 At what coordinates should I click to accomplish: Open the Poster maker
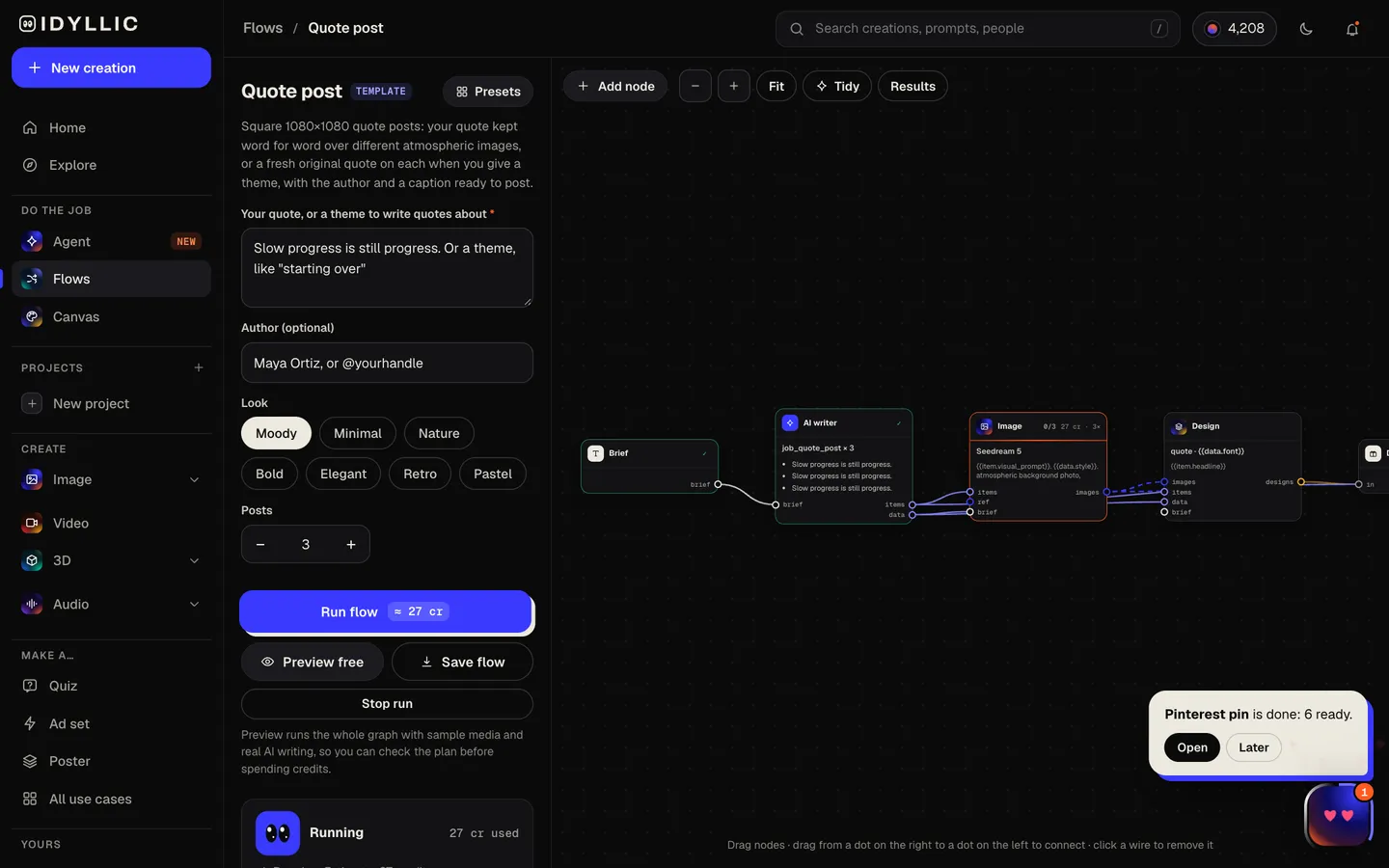111,761
